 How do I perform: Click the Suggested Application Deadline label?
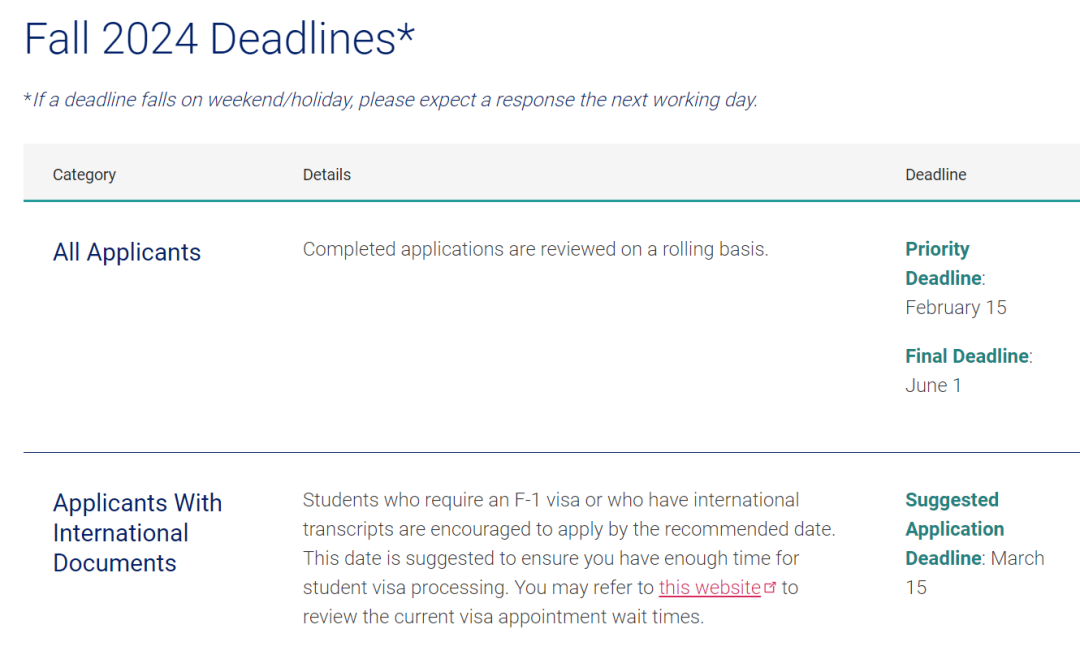[x=955, y=529]
